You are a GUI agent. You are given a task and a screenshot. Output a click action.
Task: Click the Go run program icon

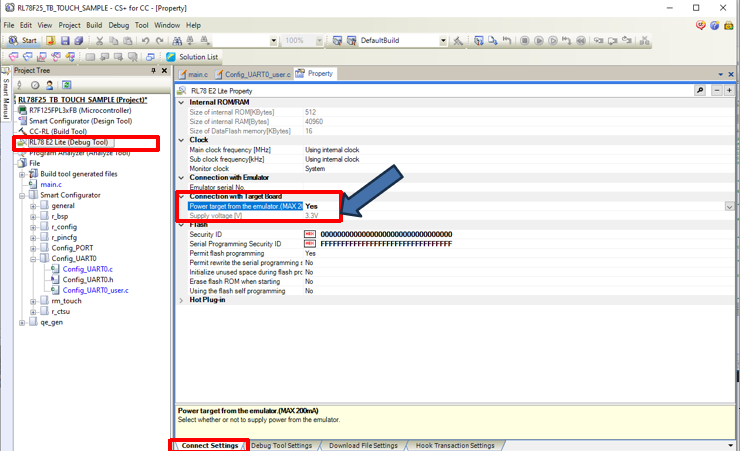coord(538,41)
